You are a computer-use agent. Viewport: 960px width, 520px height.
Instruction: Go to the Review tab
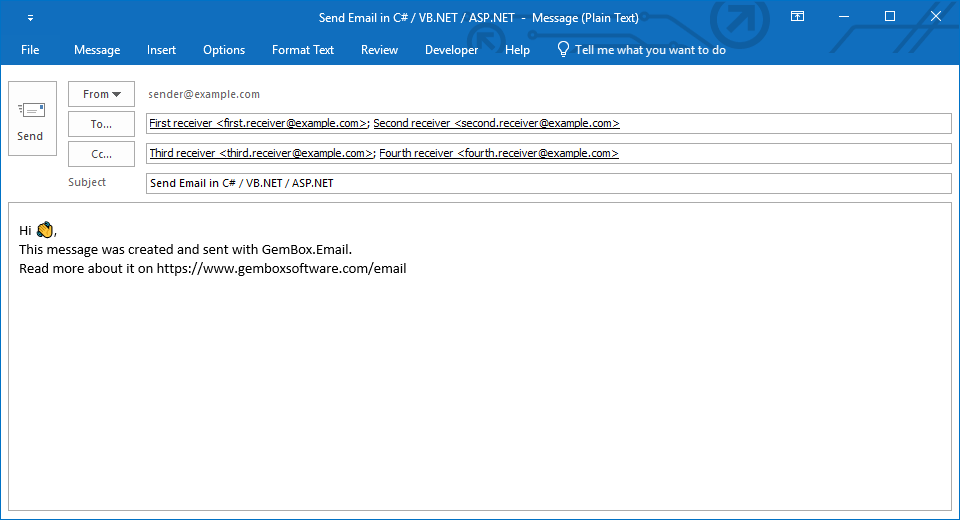[379, 50]
